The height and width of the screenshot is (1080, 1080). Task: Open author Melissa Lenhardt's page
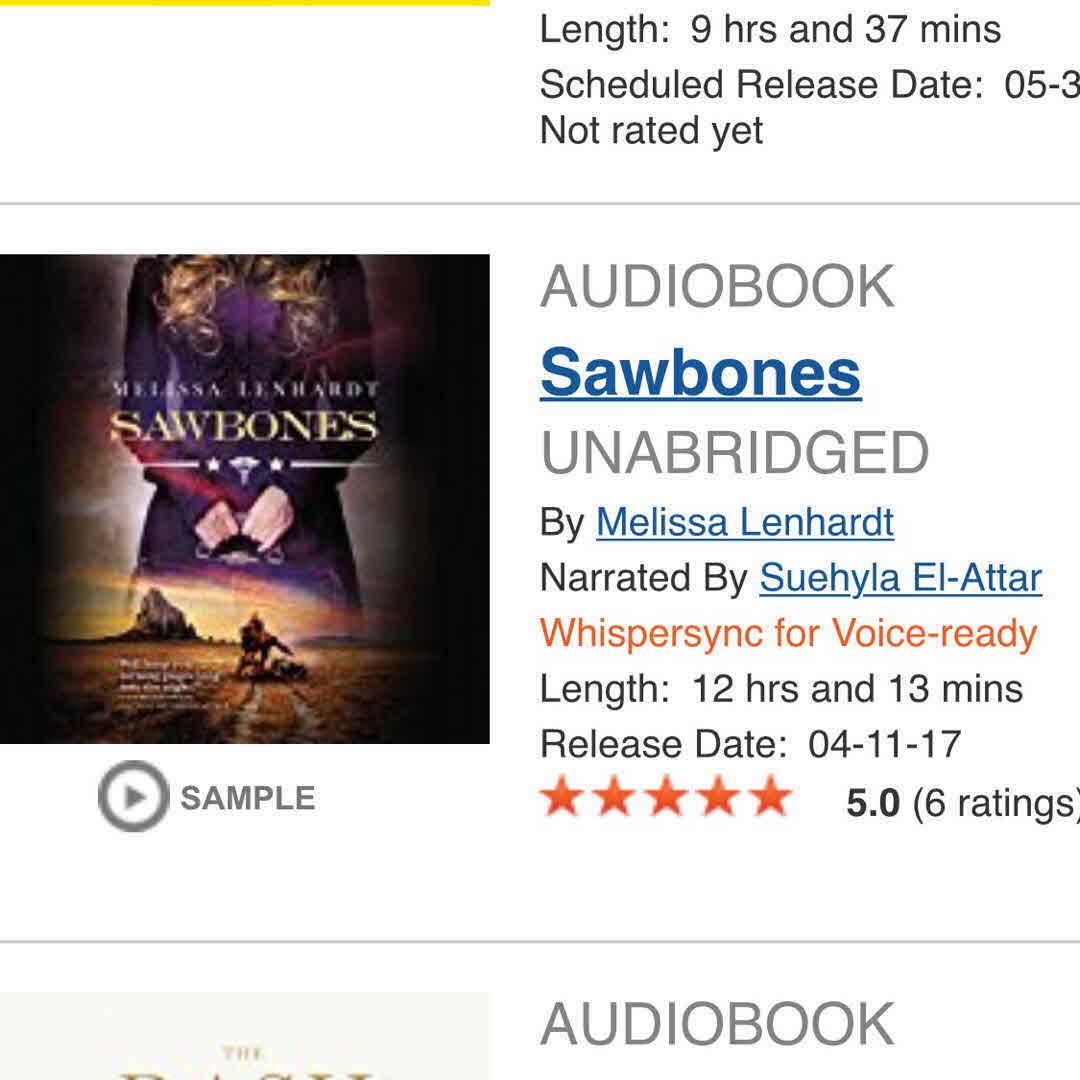pos(745,522)
